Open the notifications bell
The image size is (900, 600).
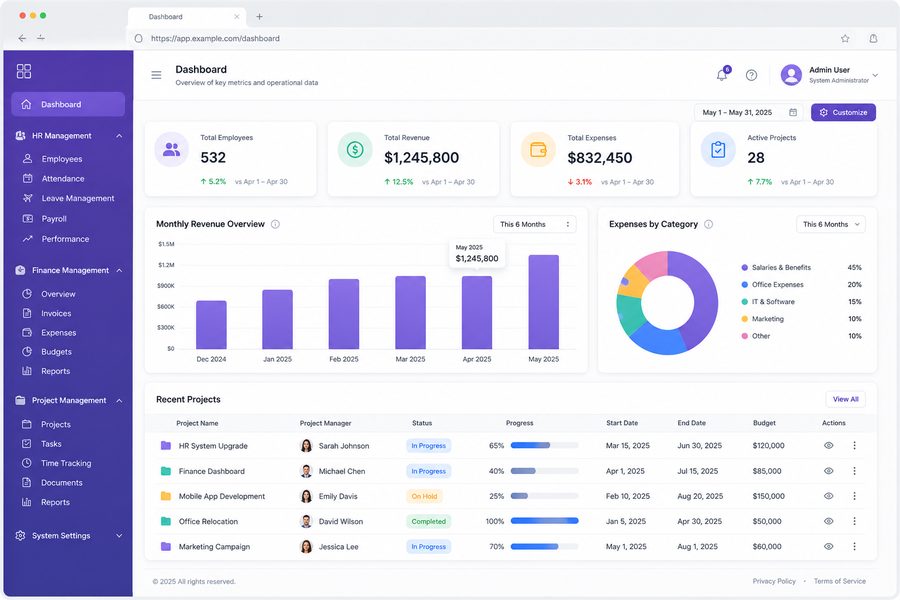722,75
